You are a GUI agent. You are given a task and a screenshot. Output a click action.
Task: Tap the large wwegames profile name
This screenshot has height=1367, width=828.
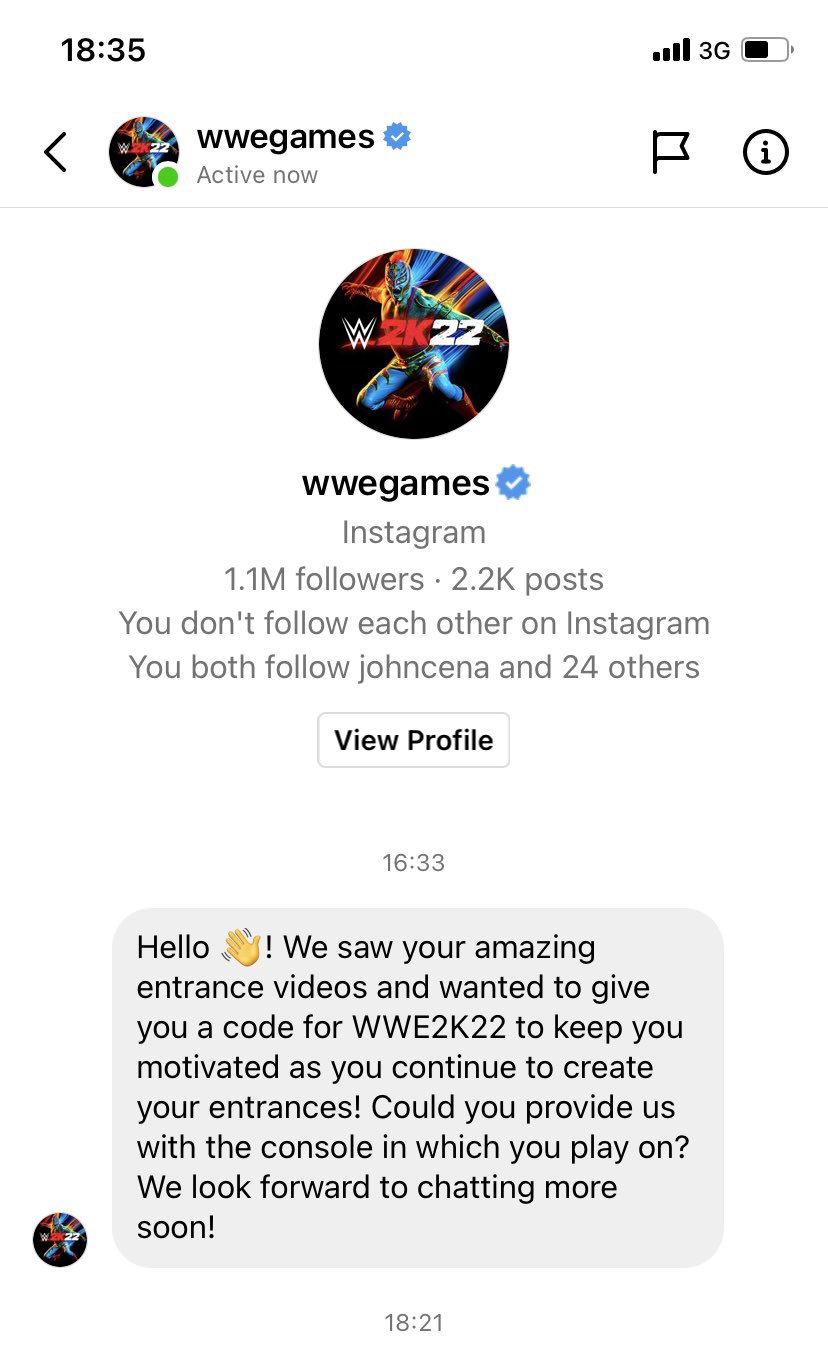pos(396,483)
